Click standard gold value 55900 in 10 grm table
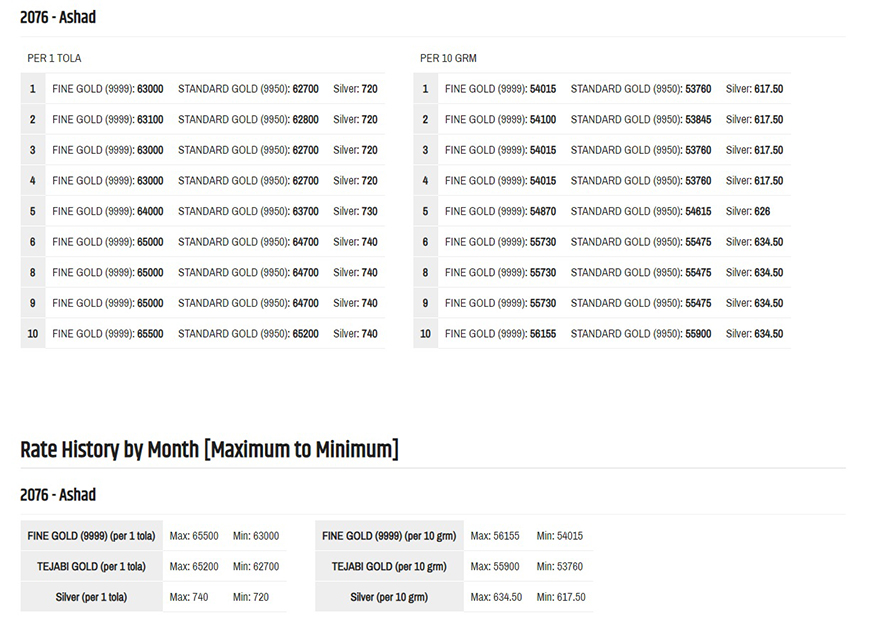 [698, 334]
